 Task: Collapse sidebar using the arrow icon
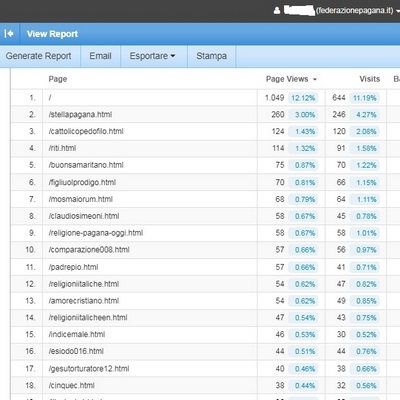coord(9,34)
